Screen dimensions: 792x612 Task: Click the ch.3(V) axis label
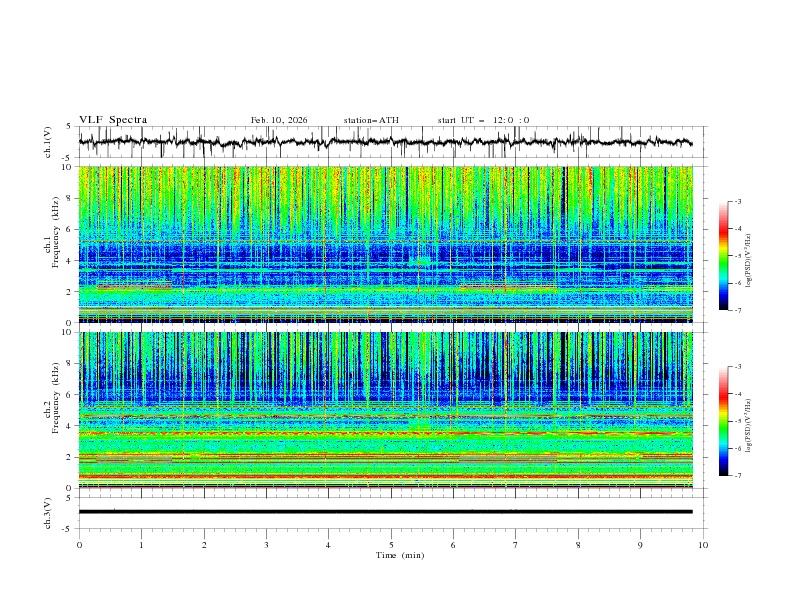[x=48, y=513]
